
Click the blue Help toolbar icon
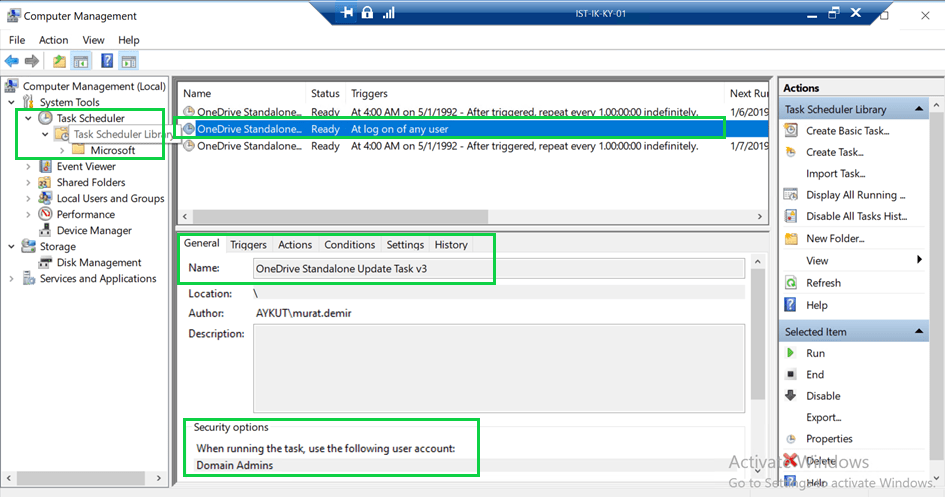pyautogui.click(x=106, y=61)
